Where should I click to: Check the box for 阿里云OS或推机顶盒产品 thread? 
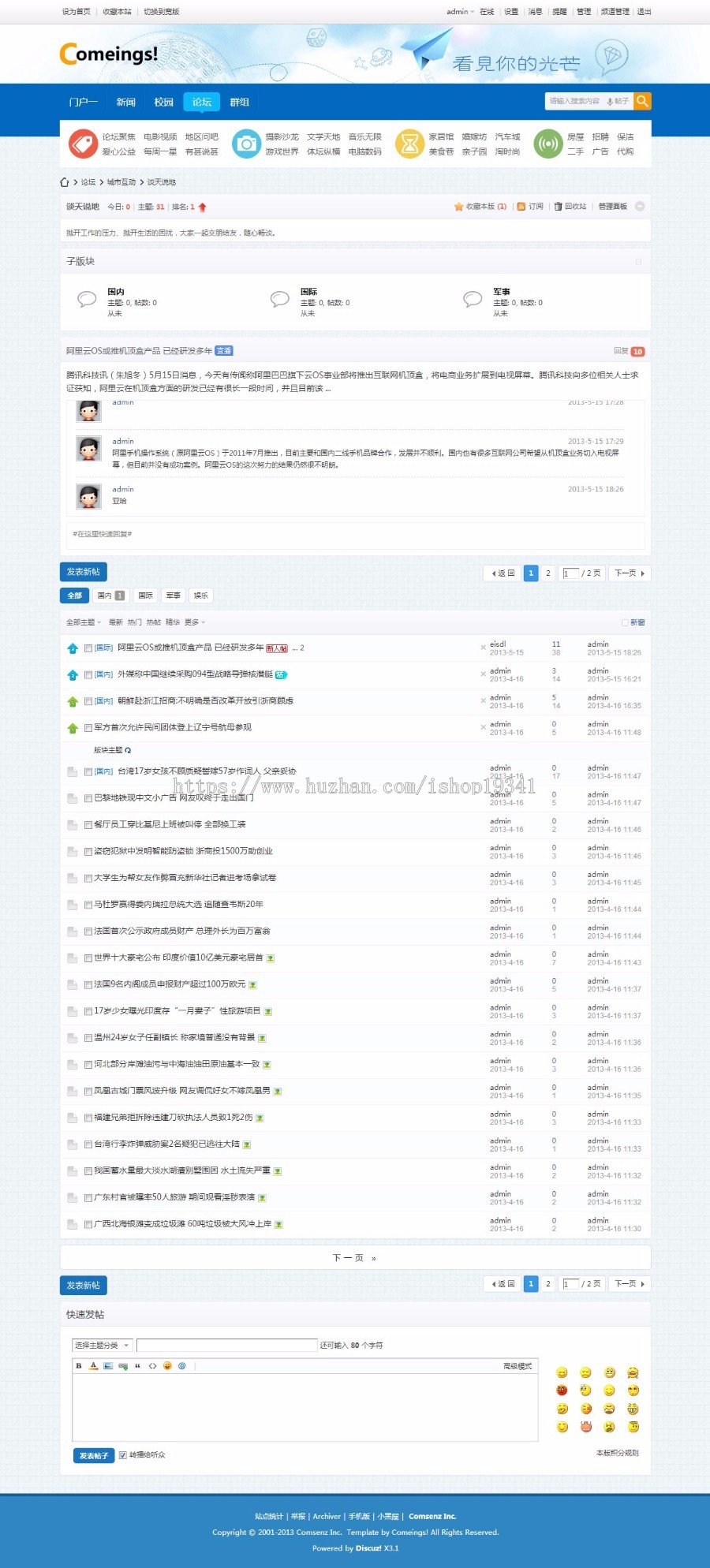[x=88, y=648]
